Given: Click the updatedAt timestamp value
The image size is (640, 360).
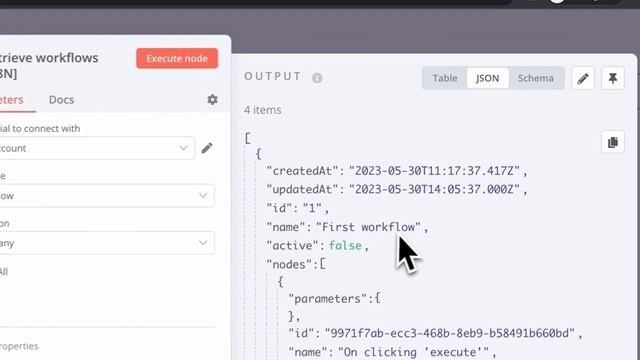Looking at the screenshot, I should tap(434, 189).
